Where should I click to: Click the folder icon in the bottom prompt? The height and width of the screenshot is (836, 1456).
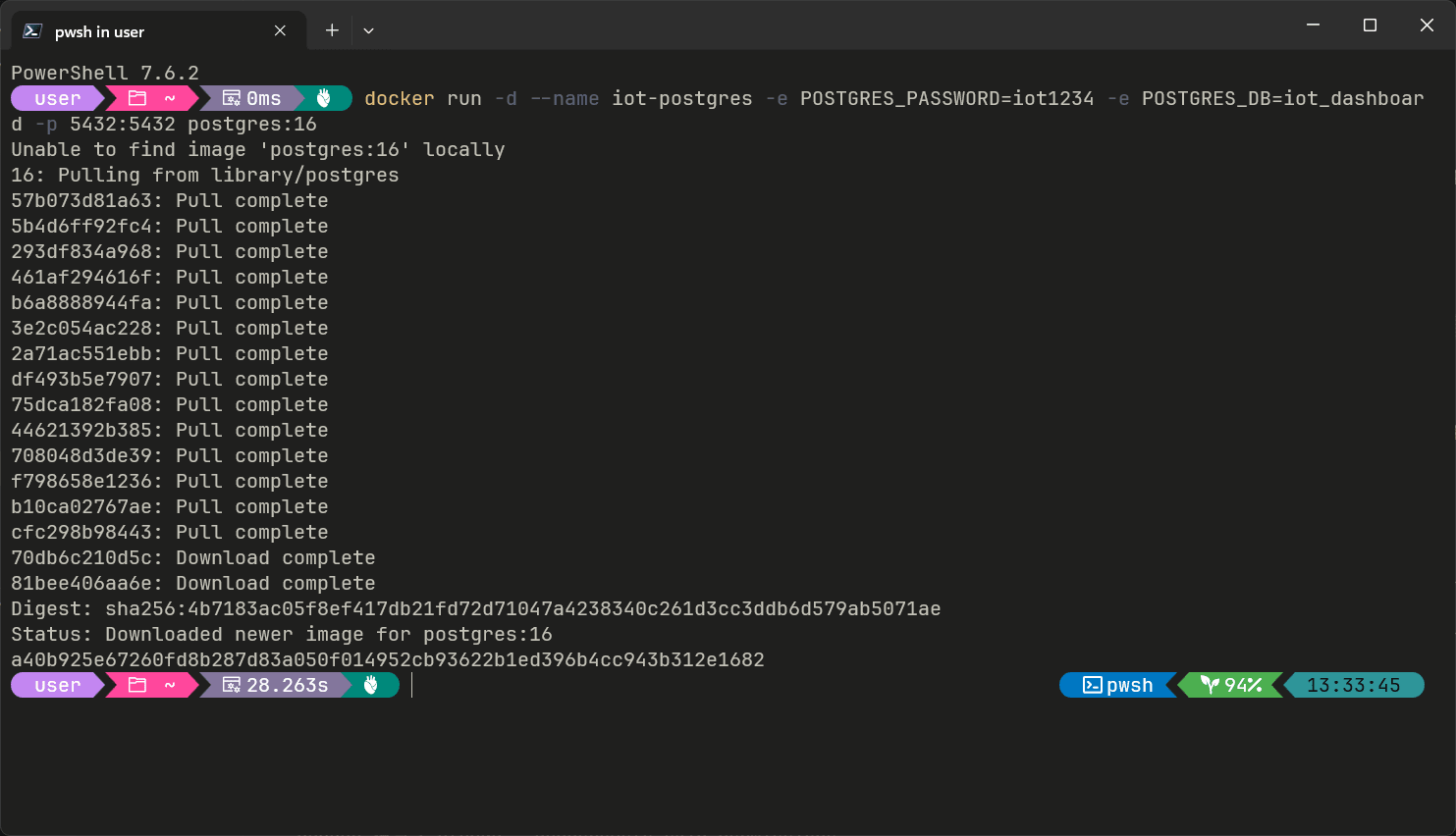(x=137, y=685)
